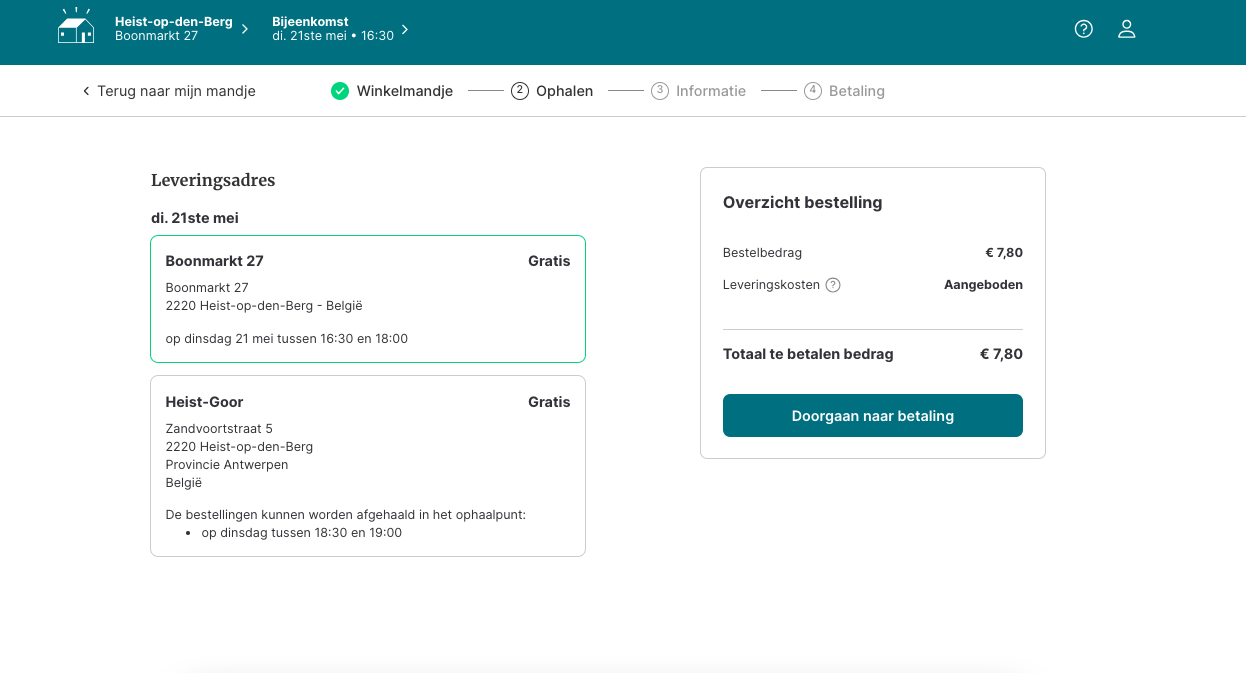Click the Leveringsadres heading
The image size is (1246, 673).
(213, 181)
